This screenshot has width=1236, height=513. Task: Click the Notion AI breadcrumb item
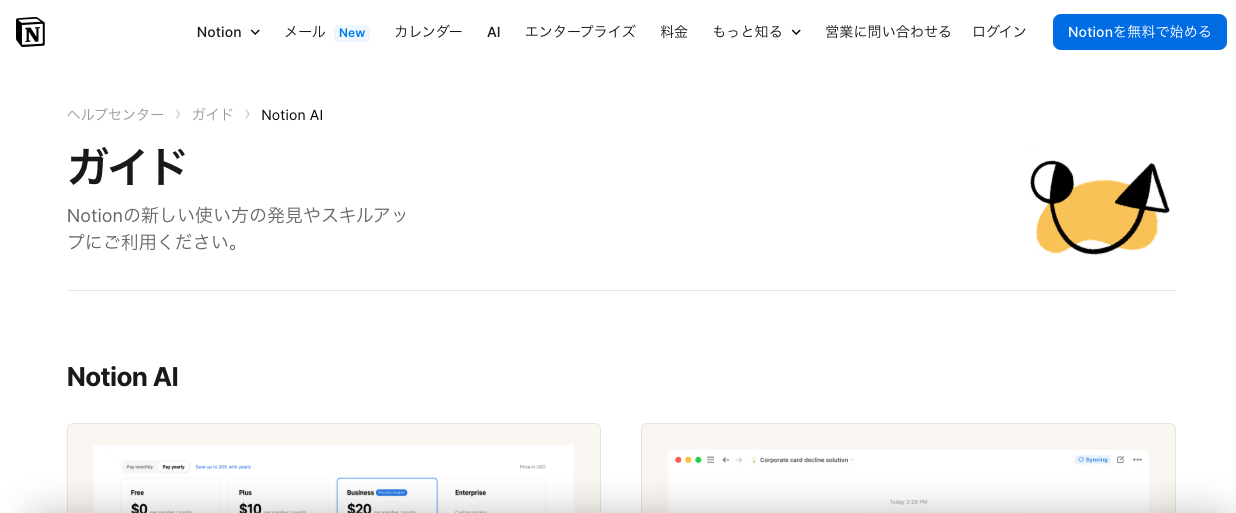coord(292,115)
